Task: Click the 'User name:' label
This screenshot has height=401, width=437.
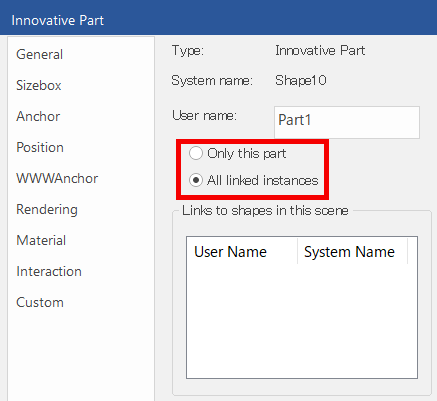Action: point(204,116)
